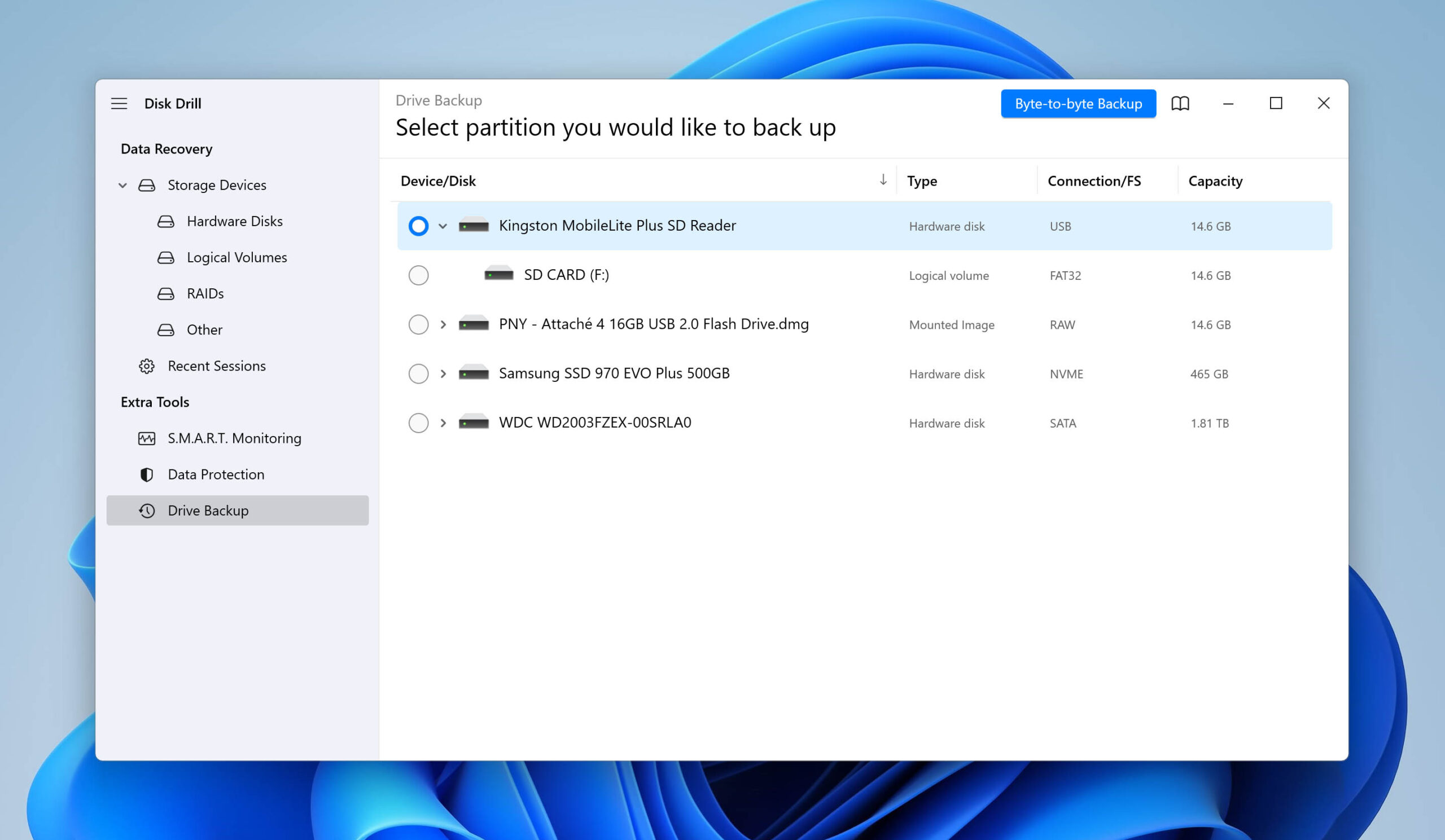This screenshot has height=840, width=1445.
Task: Sort by the Capacity column header
Action: click(x=1215, y=181)
